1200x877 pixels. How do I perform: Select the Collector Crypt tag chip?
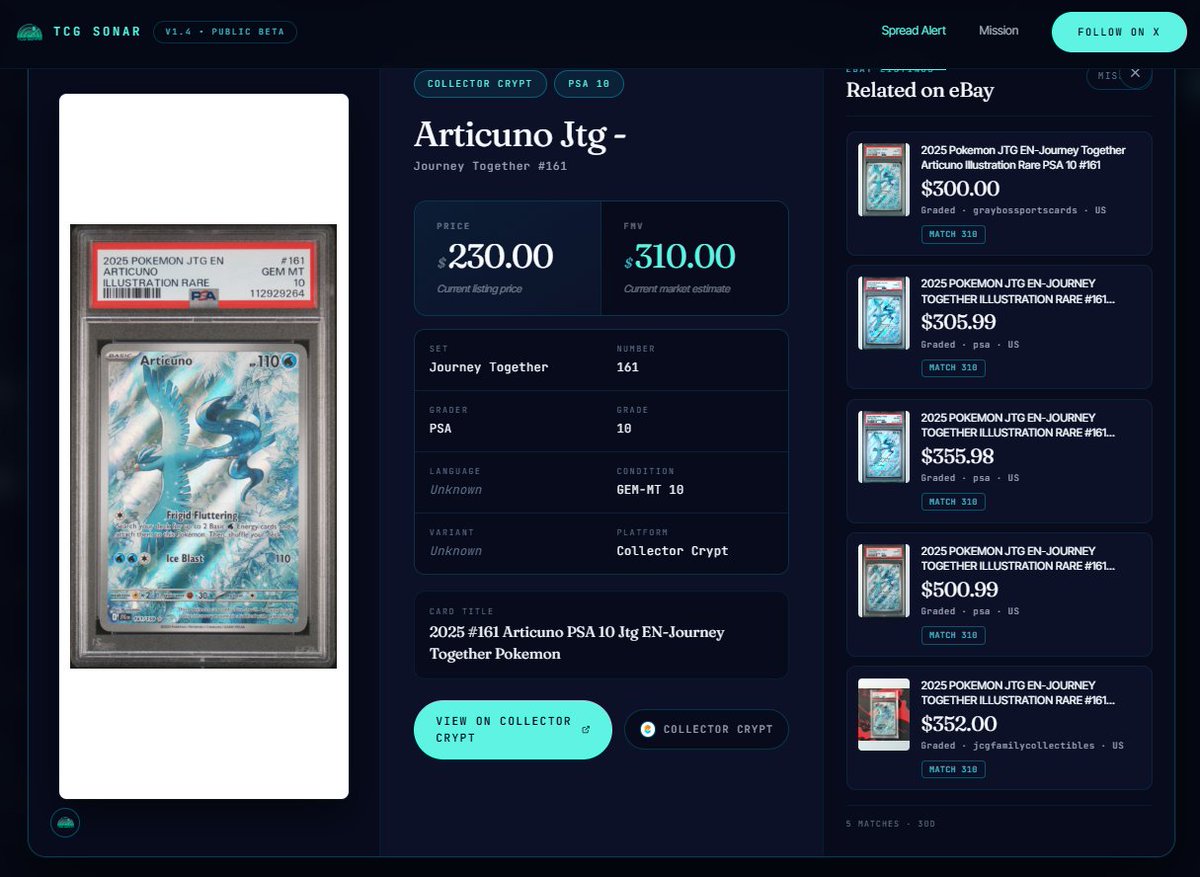(x=480, y=84)
